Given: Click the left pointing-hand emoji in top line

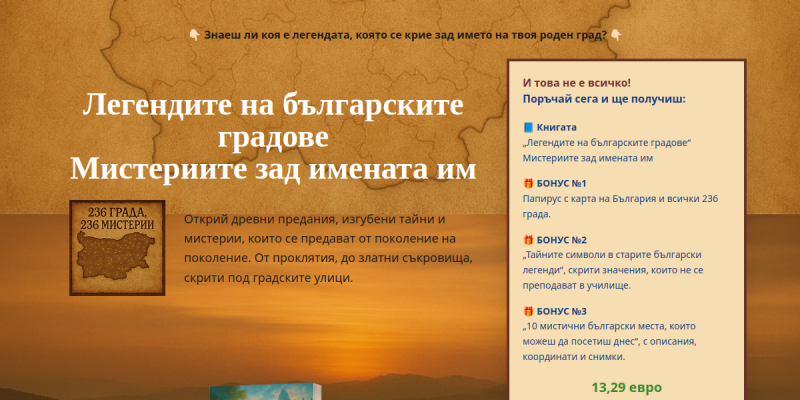Looking at the screenshot, I should [194, 35].
